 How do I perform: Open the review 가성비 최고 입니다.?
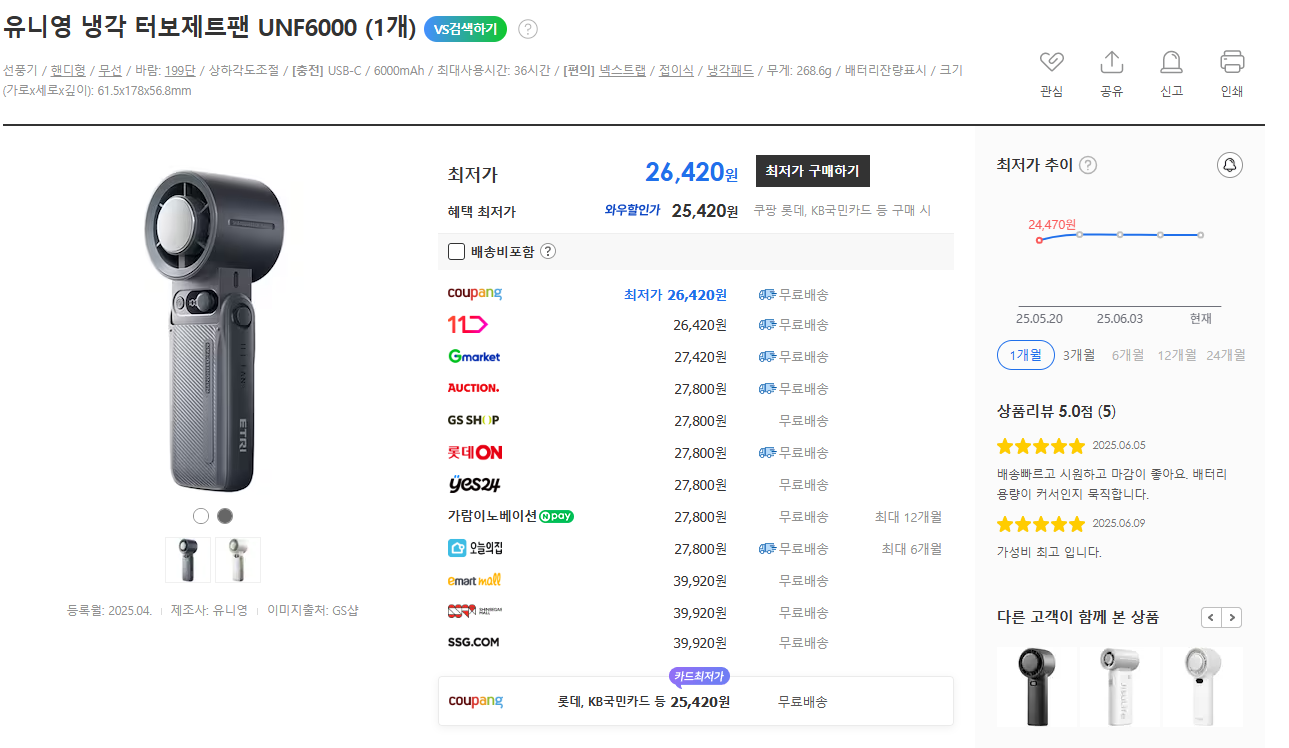[1049, 552]
